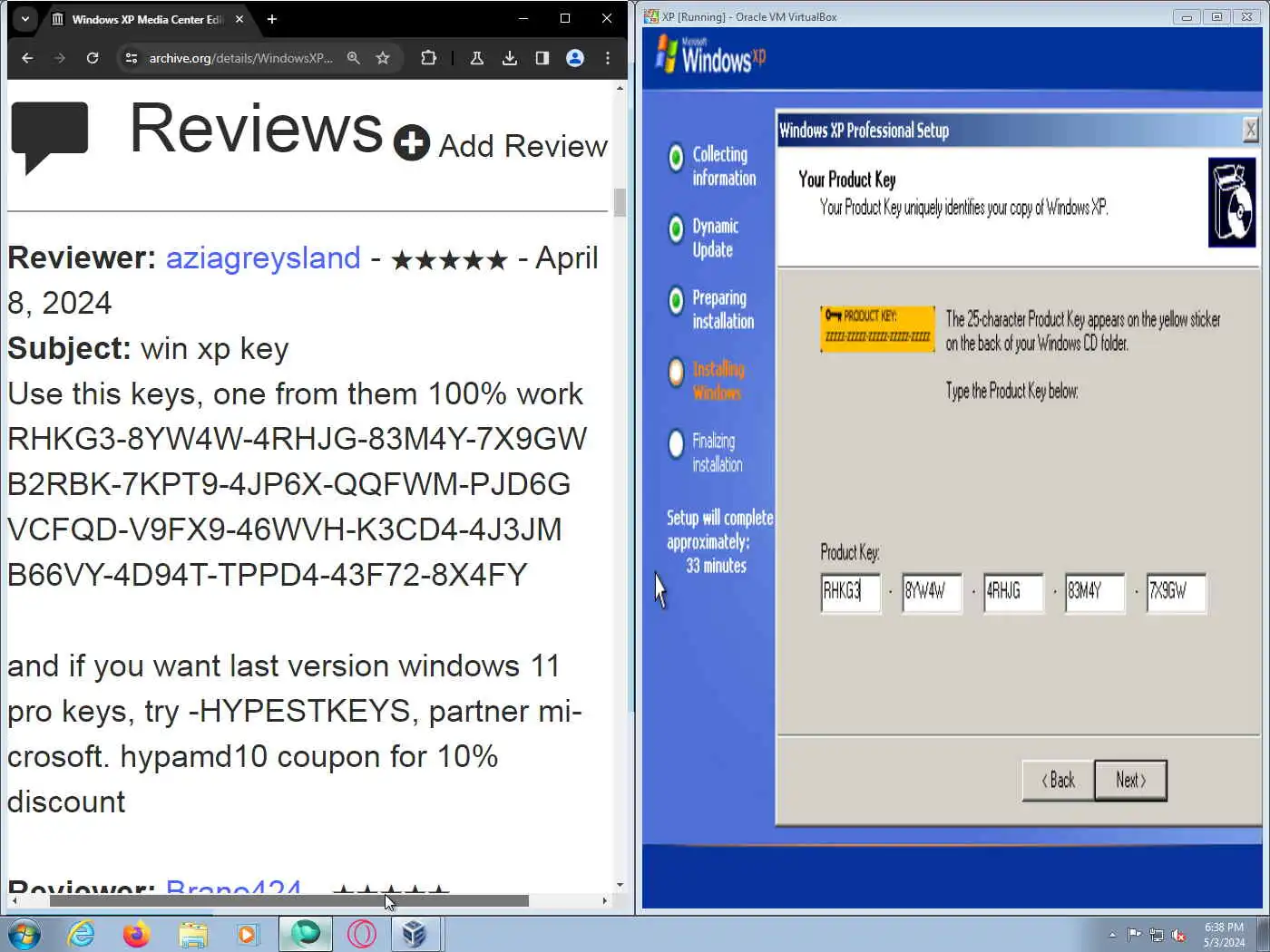Click the fourth product key field 83M4Y

tap(1095, 593)
